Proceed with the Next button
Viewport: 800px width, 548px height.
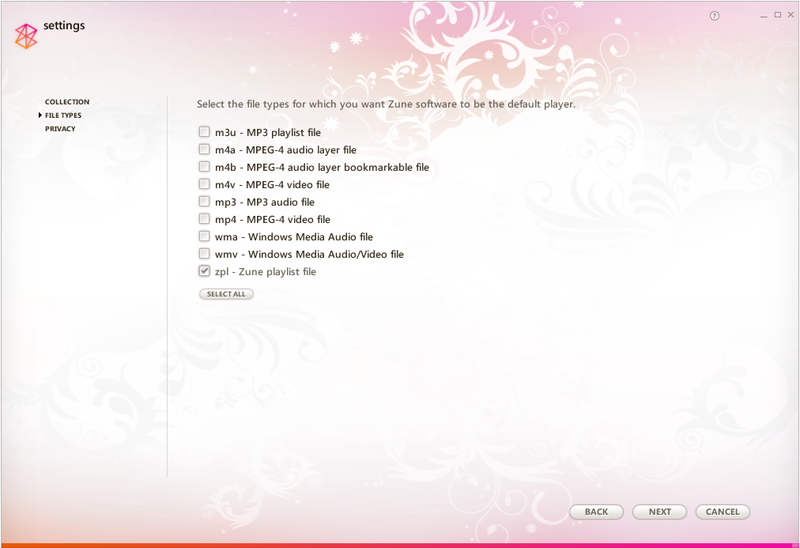click(660, 512)
